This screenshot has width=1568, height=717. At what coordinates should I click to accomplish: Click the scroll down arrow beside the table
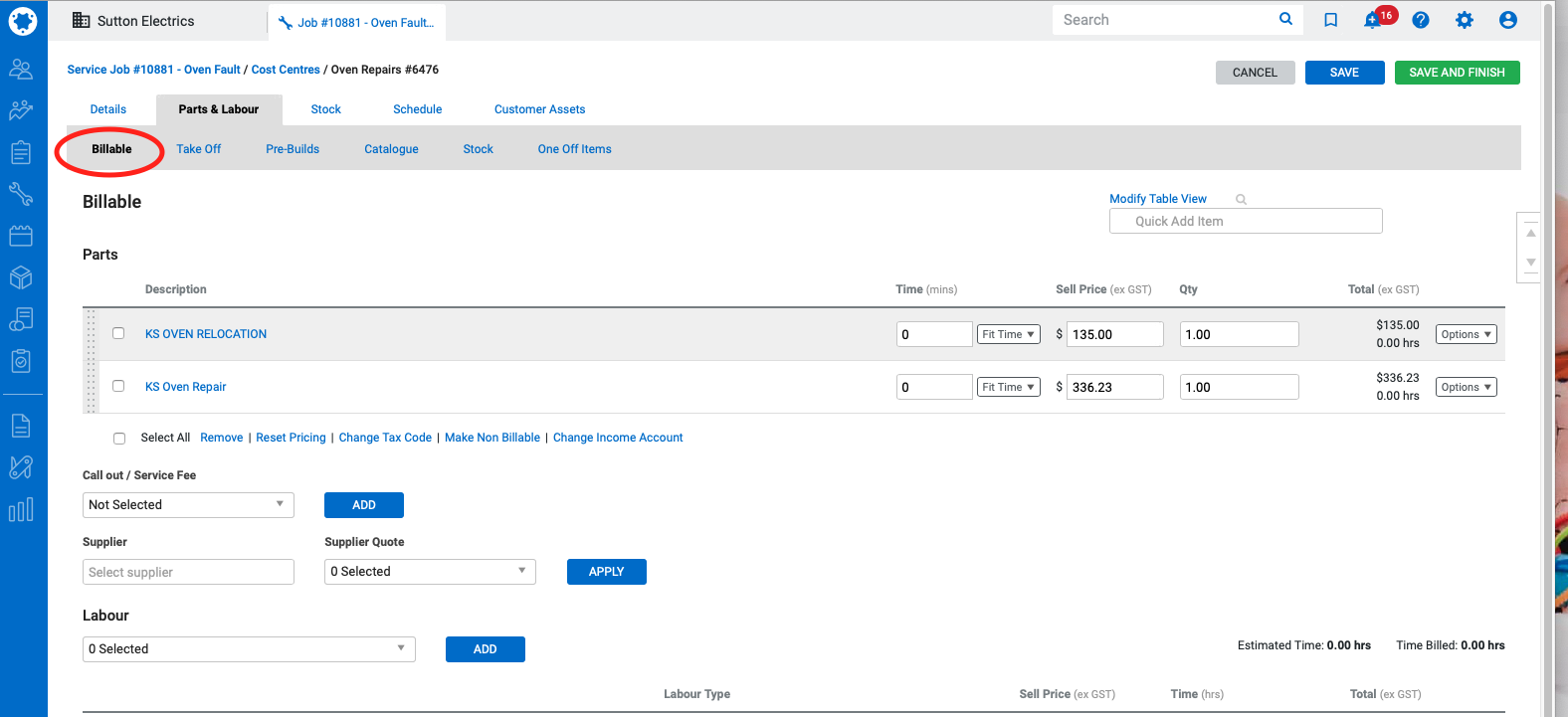(x=1531, y=263)
